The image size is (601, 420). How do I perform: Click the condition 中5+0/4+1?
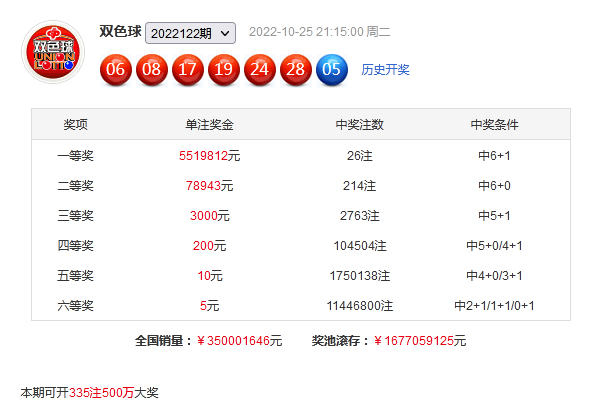494,246
